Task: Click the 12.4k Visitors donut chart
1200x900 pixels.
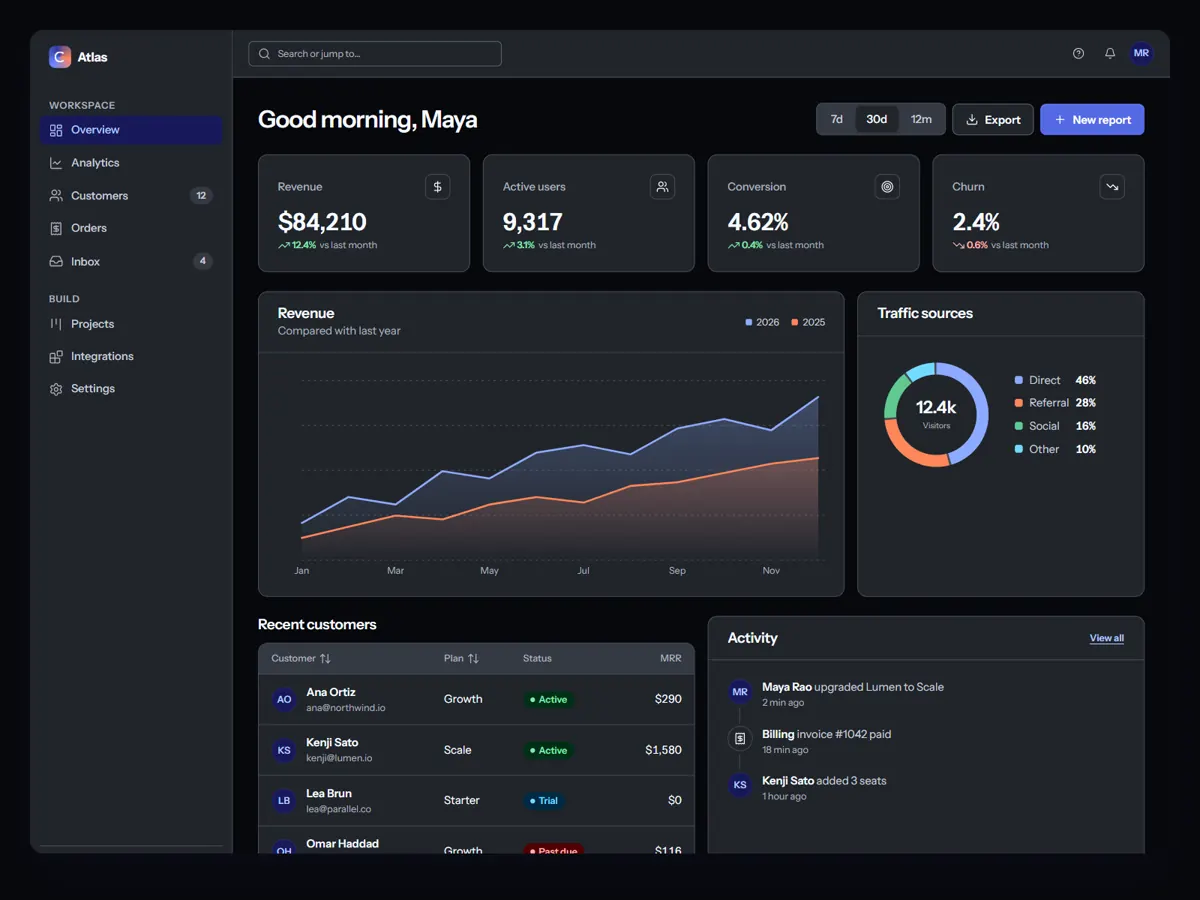Action: pos(936,414)
